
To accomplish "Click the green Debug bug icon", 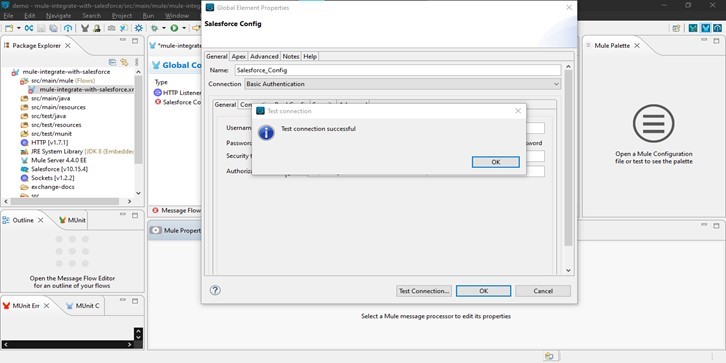I will tap(155, 28).
